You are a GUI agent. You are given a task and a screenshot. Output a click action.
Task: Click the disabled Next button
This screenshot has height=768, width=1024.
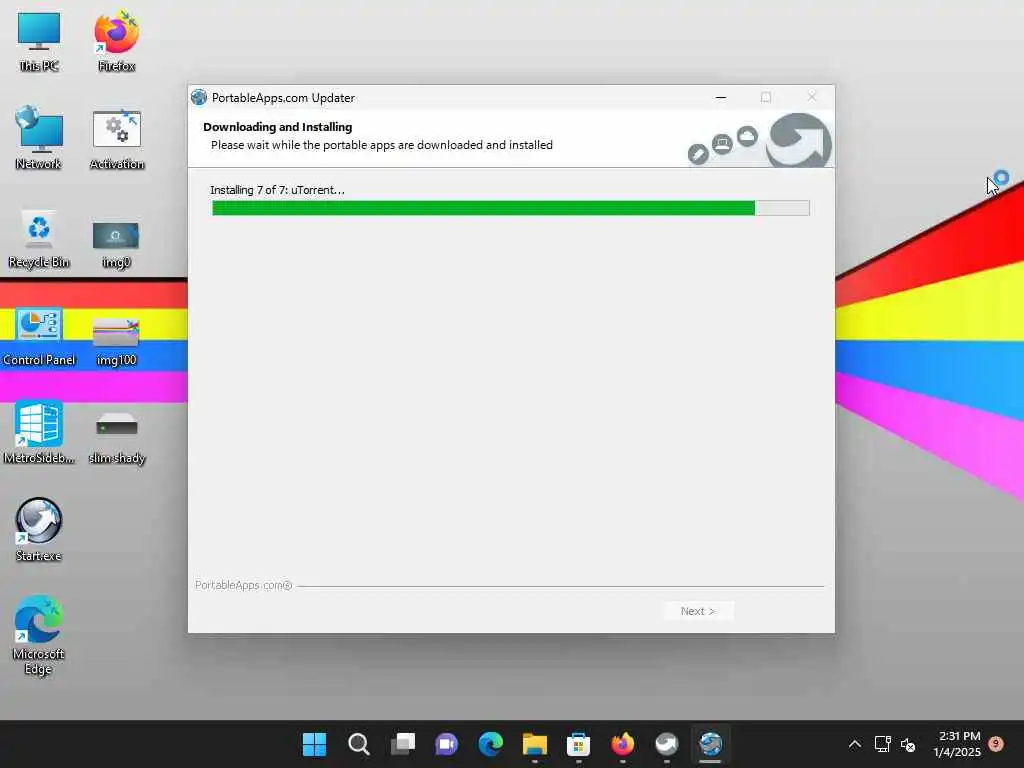698,611
